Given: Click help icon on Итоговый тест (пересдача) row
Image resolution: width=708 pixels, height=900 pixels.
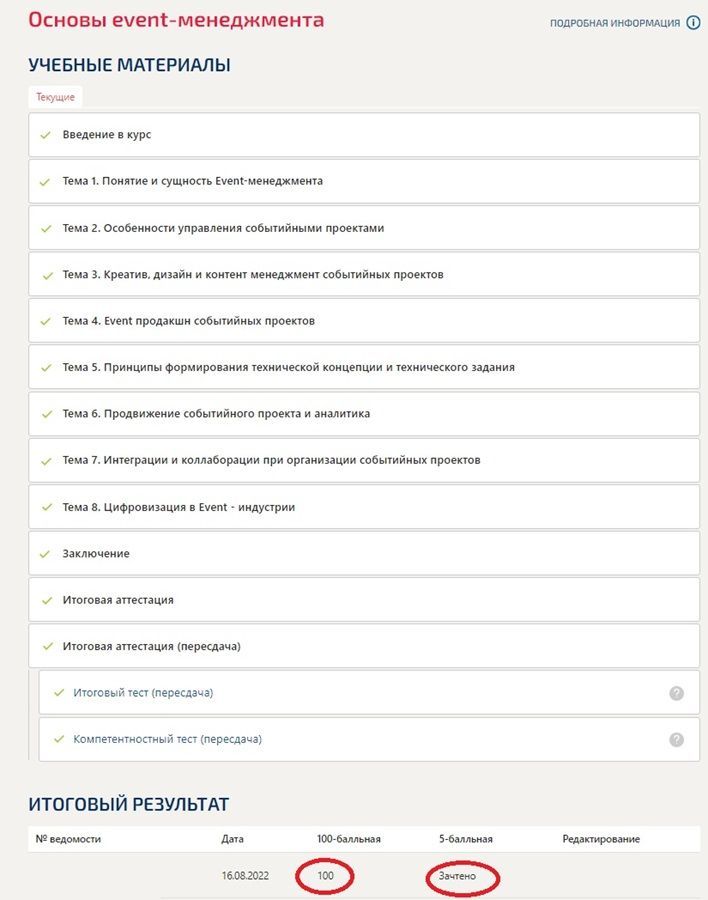Looking at the screenshot, I should tap(676, 693).
